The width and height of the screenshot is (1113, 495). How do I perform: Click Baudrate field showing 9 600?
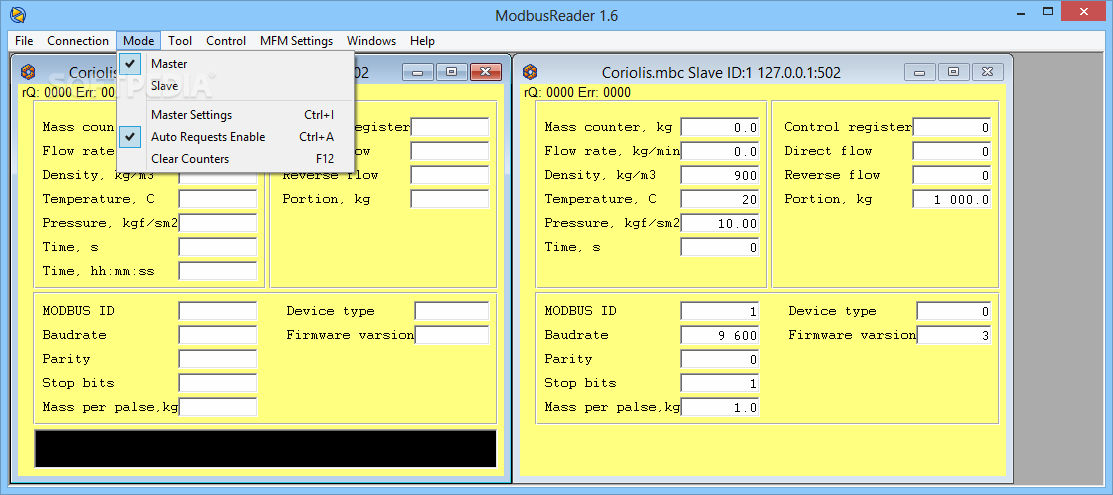720,335
